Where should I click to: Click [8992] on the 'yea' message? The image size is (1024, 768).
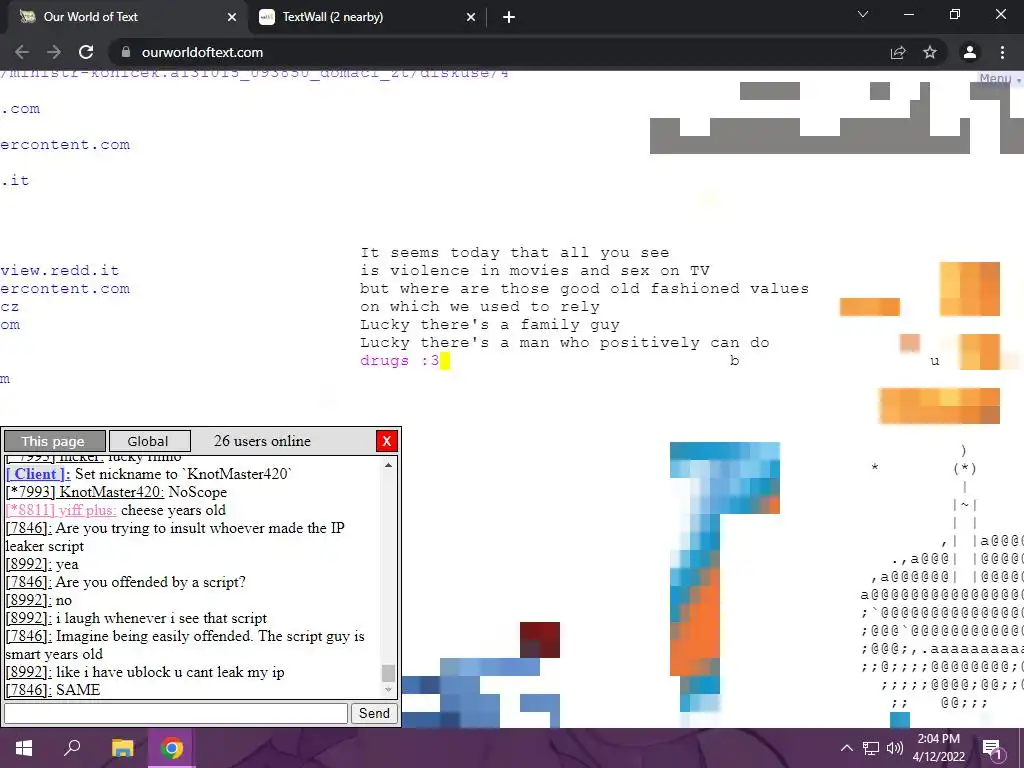click(29, 564)
